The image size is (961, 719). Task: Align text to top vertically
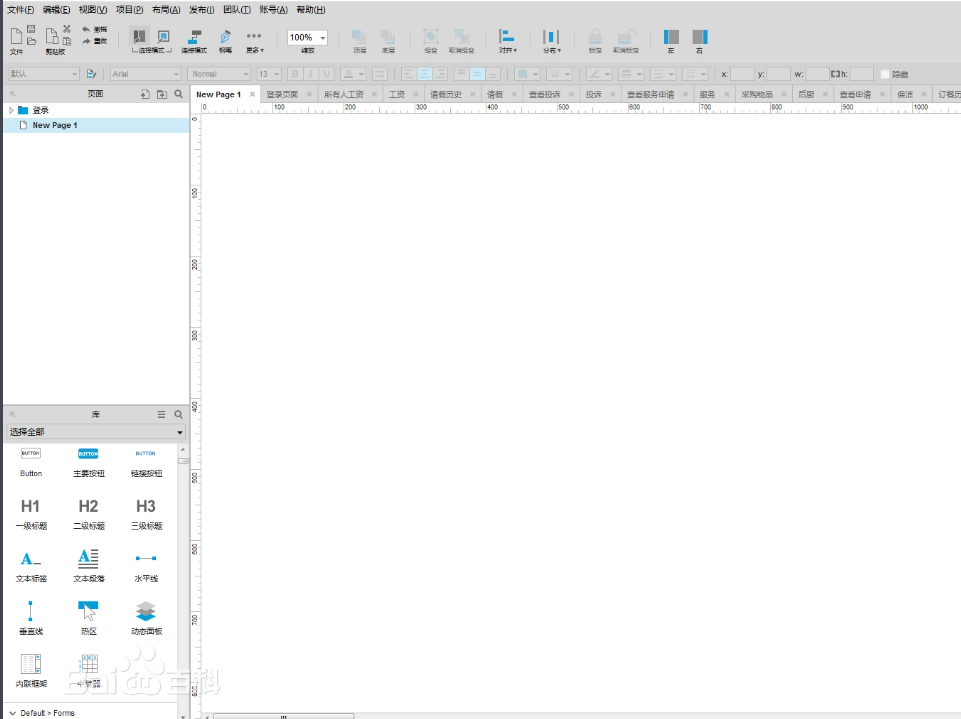(x=462, y=74)
